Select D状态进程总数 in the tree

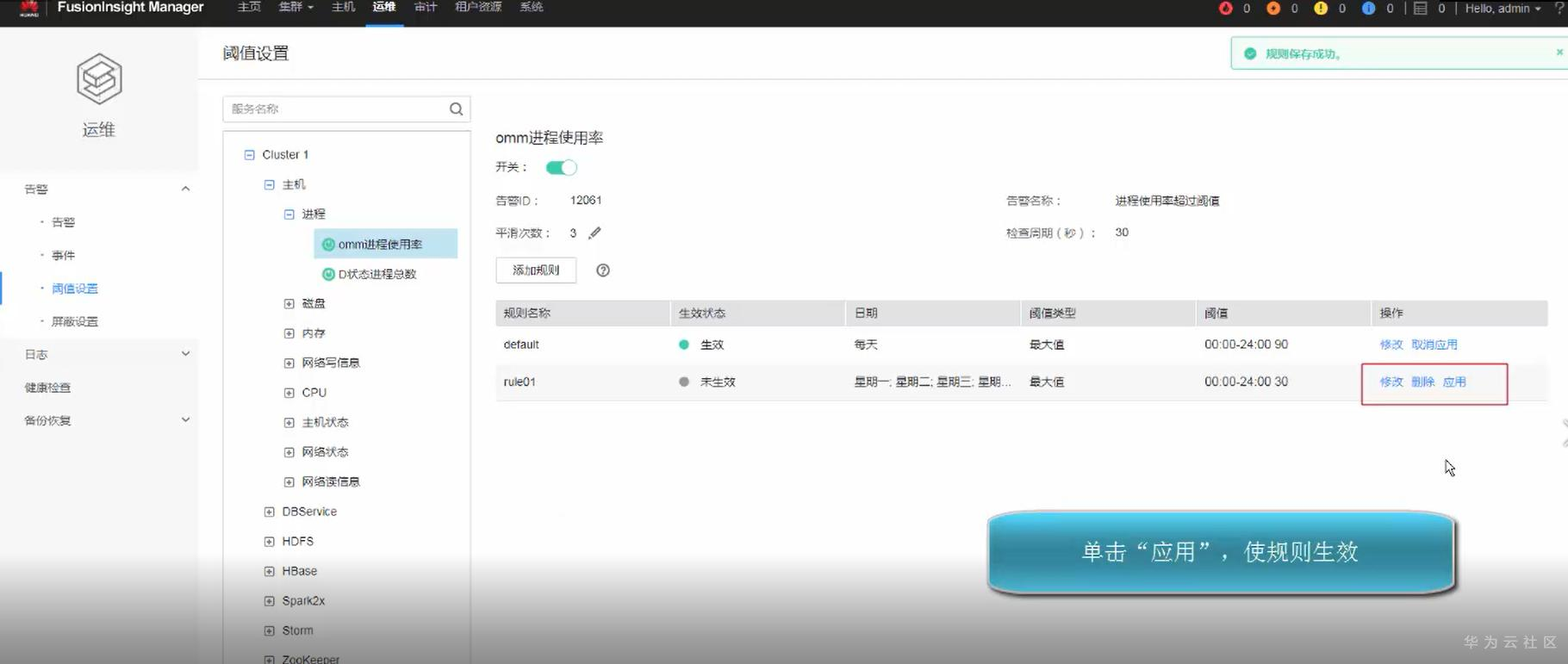click(377, 274)
